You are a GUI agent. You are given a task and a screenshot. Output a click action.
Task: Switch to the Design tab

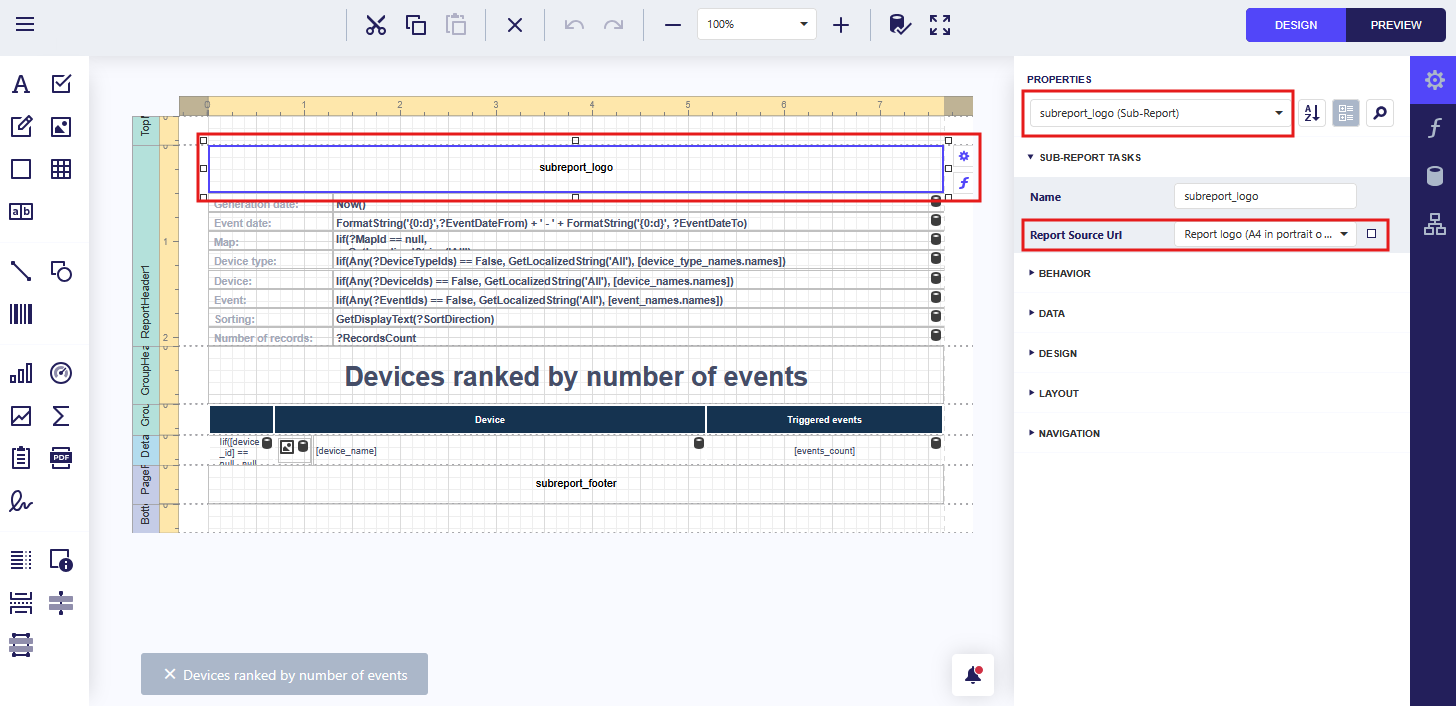click(x=1295, y=25)
